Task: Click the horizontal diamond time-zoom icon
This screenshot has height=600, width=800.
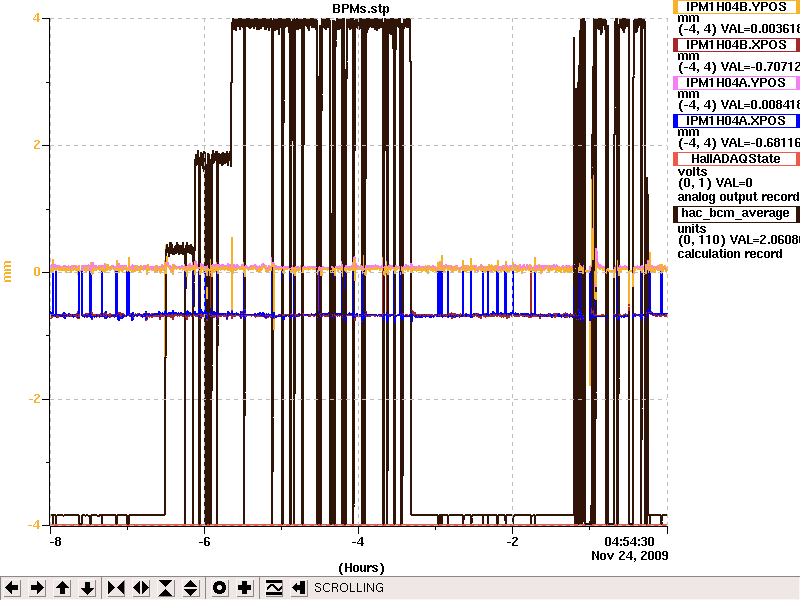Action: coord(141,588)
